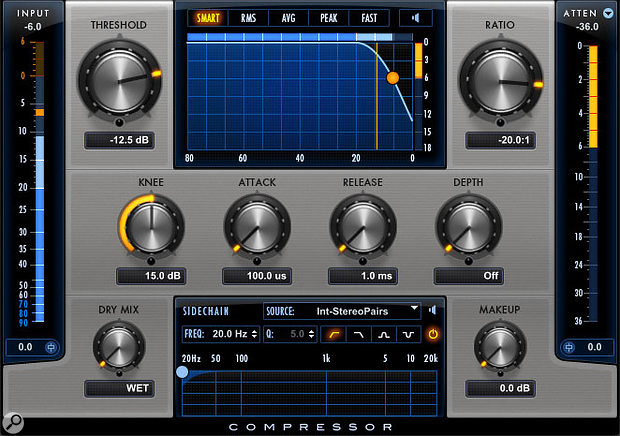620x436 pixels.
Task: Click the RATIO knob
Action: pyautogui.click(x=500, y=81)
